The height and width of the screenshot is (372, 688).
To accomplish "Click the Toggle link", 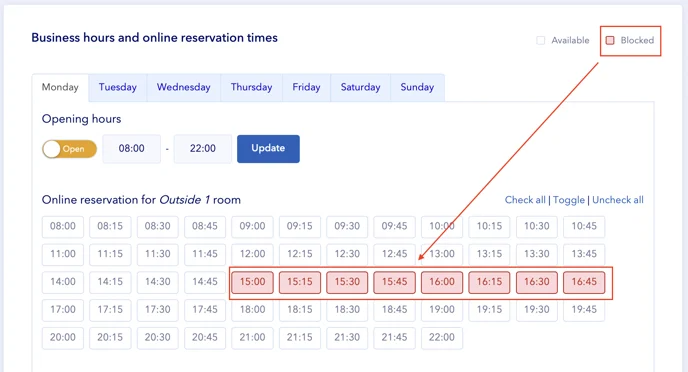I will 569,200.
